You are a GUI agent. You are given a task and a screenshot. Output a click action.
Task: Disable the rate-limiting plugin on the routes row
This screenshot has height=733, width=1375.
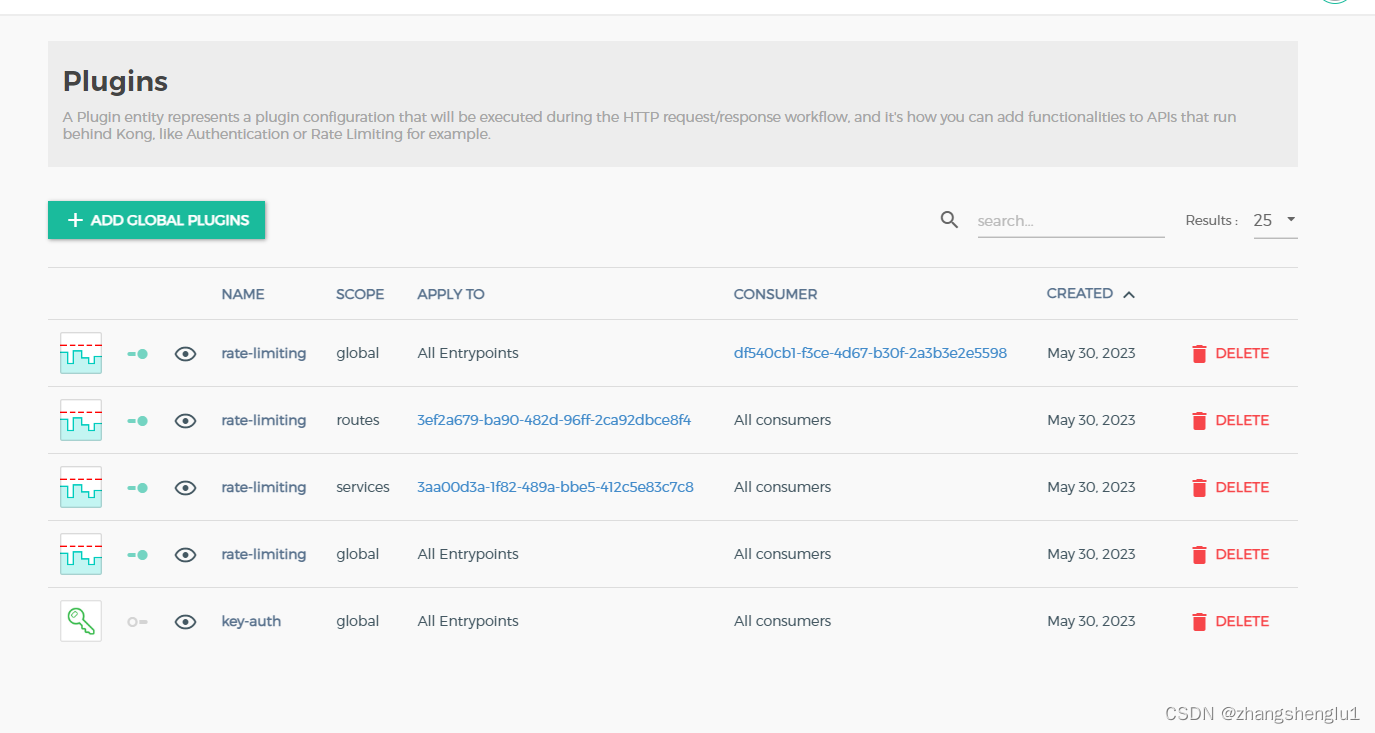138,421
